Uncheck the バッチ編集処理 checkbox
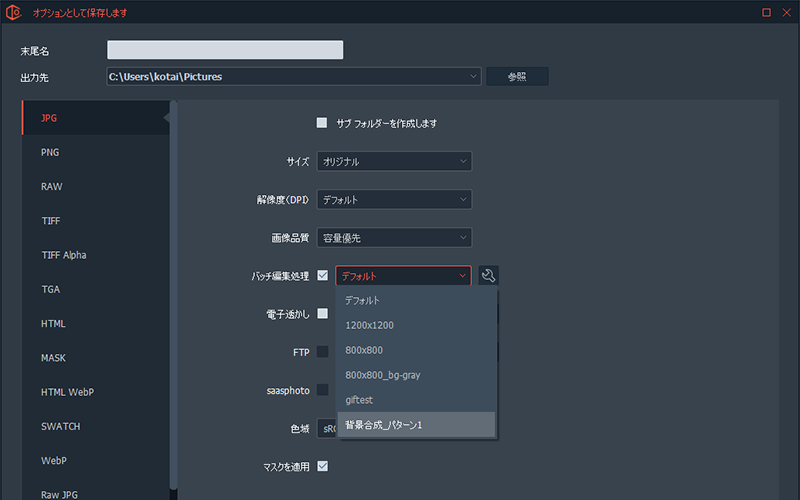This screenshot has width=800, height=500. [322, 276]
